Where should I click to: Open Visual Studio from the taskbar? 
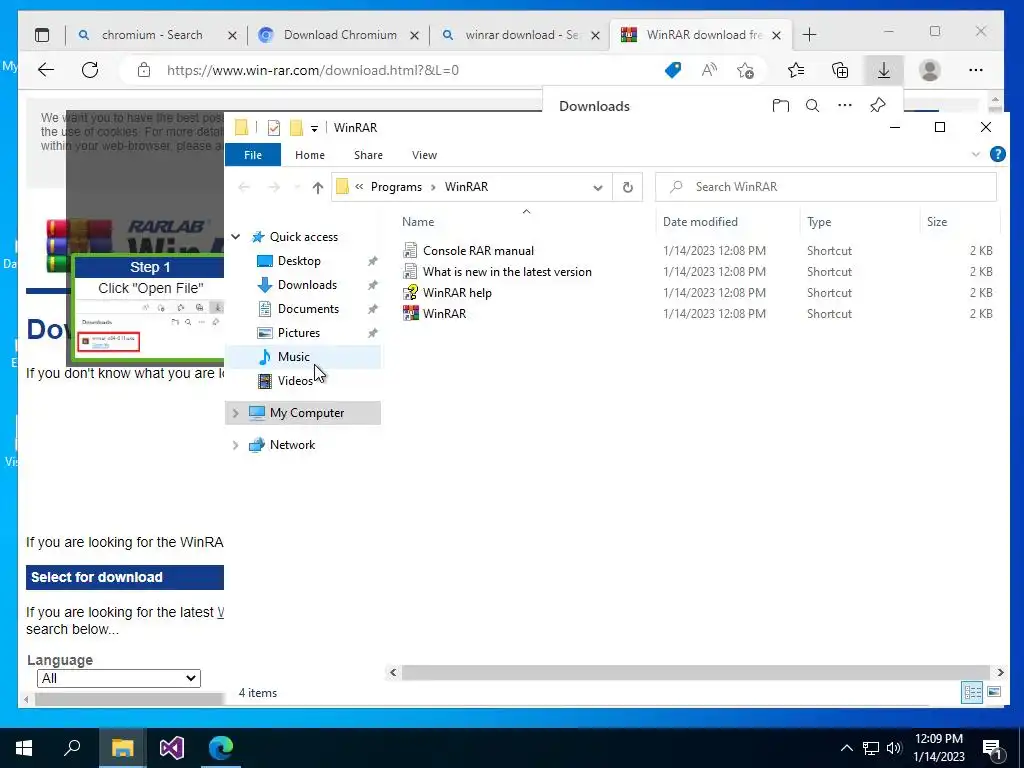pyautogui.click(x=172, y=748)
